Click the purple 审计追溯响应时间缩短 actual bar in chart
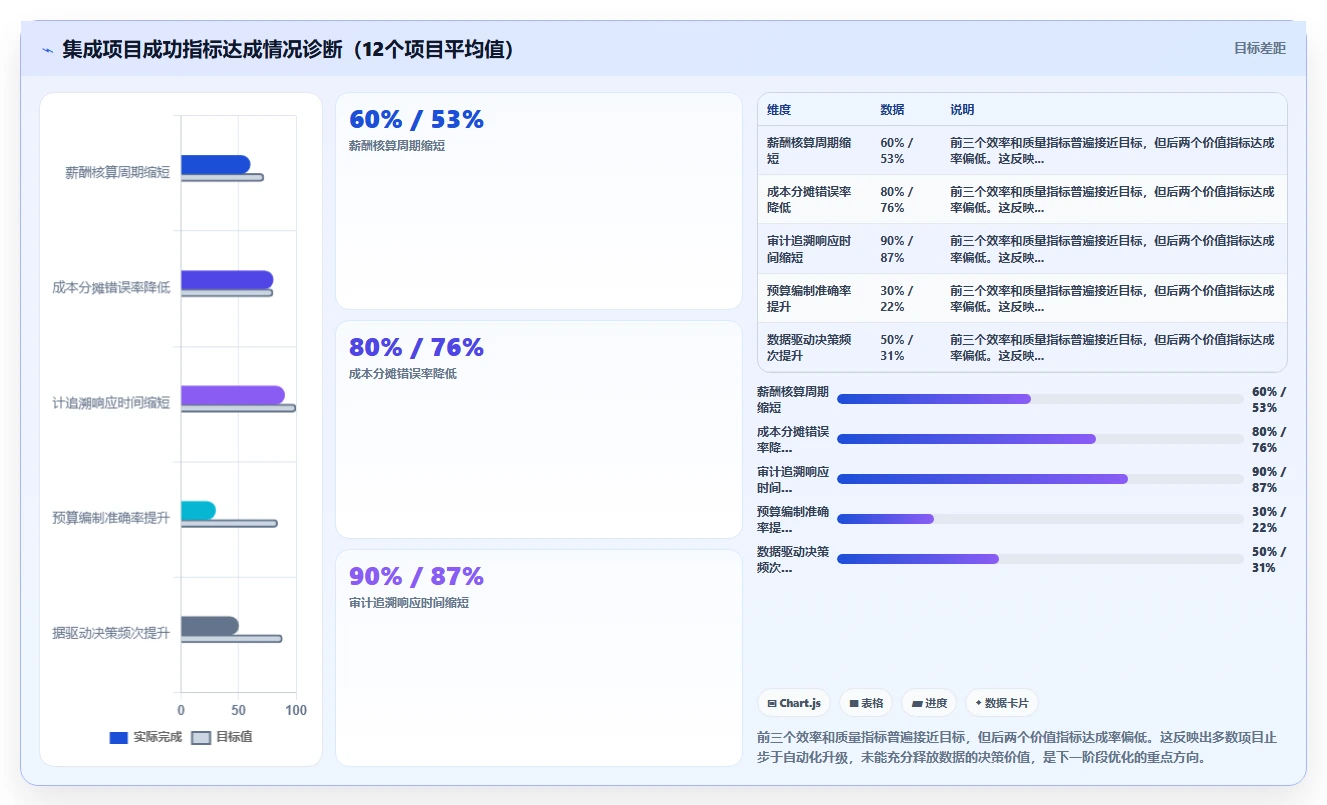 click(233, 395)
